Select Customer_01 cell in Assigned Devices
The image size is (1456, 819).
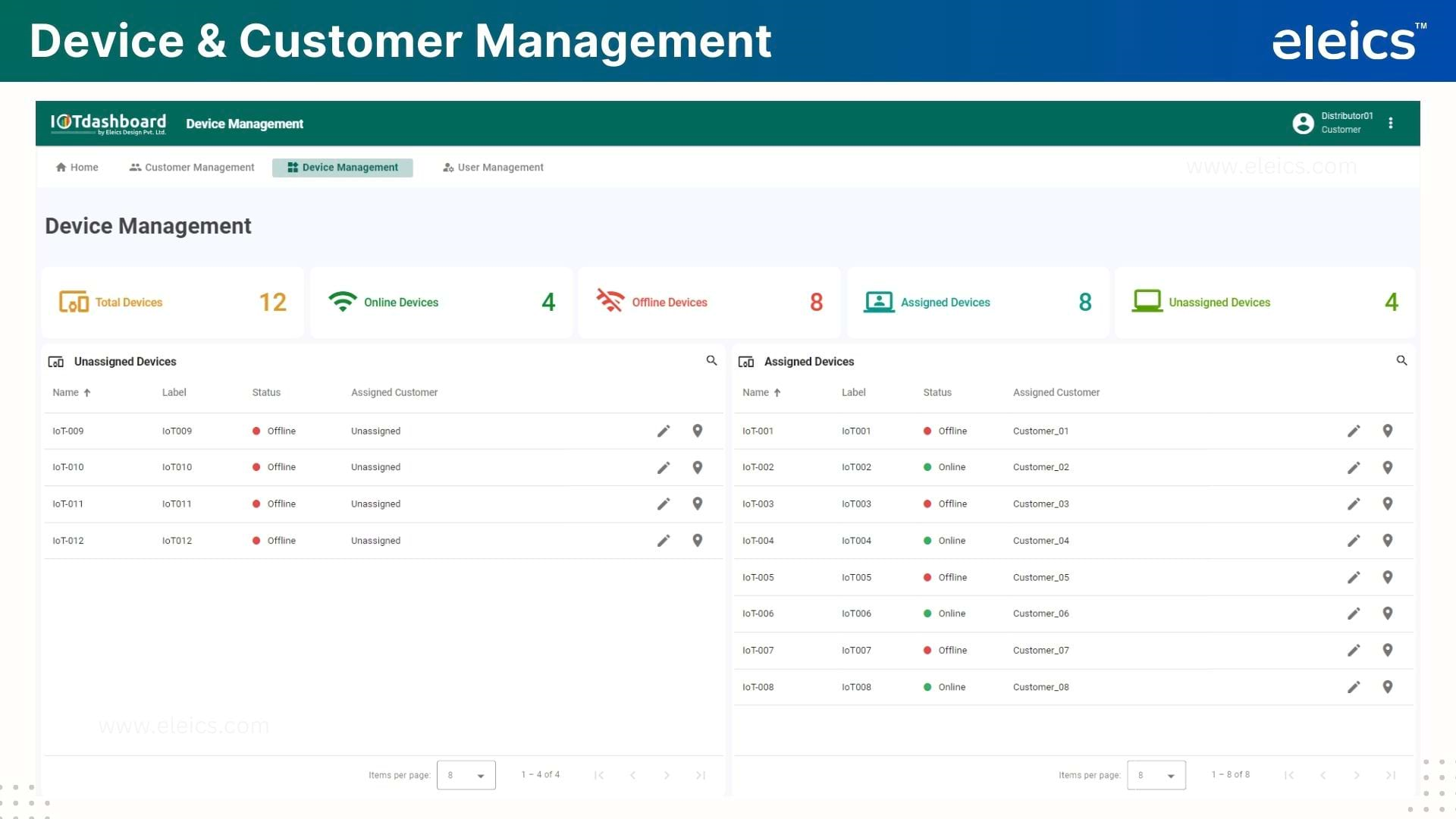click(1040, 431)
